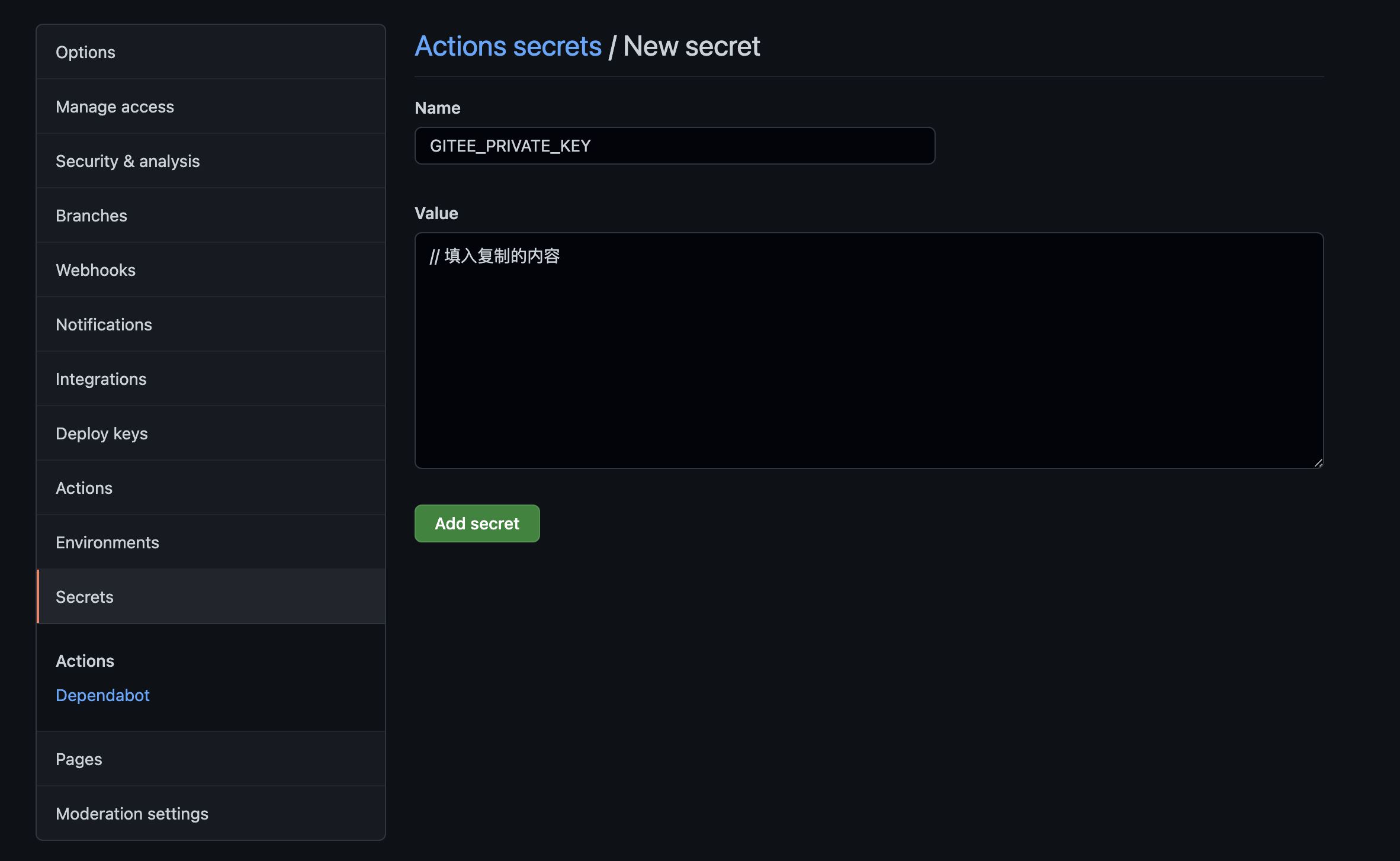Open Notifications settings

tap(104, 325)
